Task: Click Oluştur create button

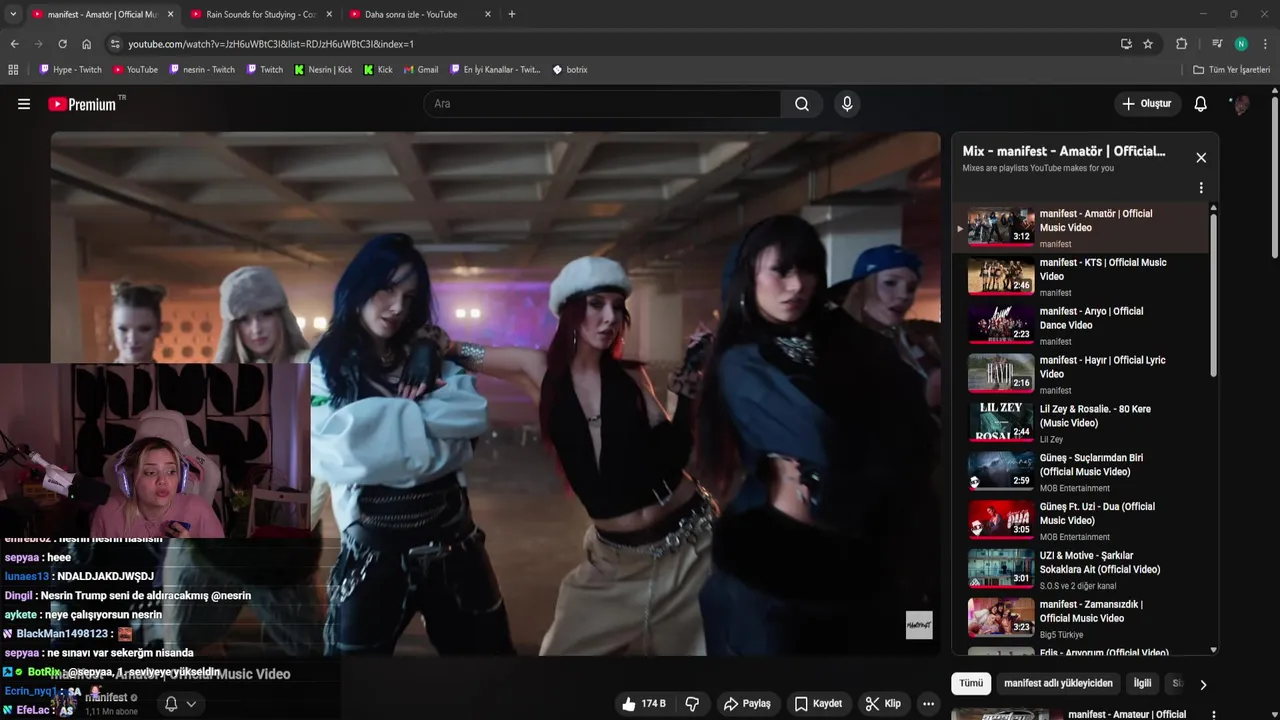Action: pos(1147,104)
